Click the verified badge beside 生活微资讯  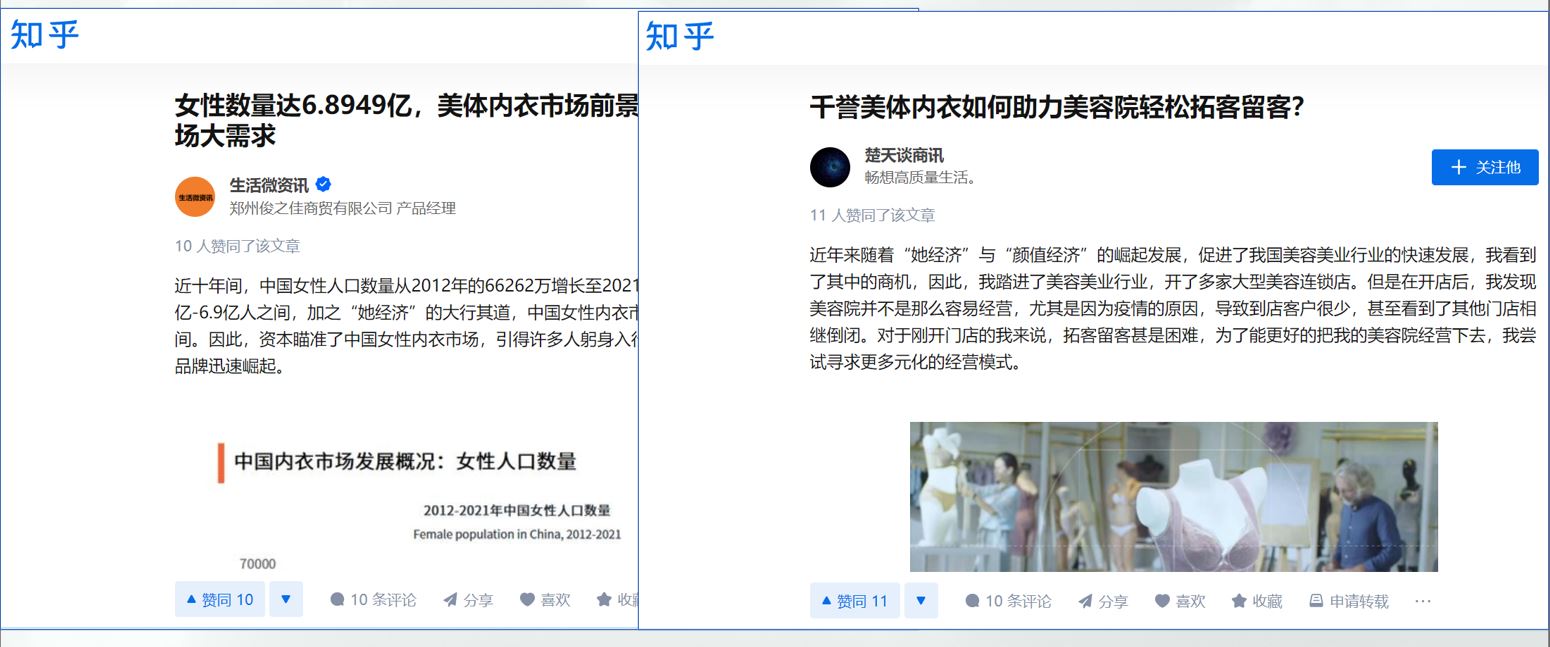pyautogui.click(x=323, y=184)
